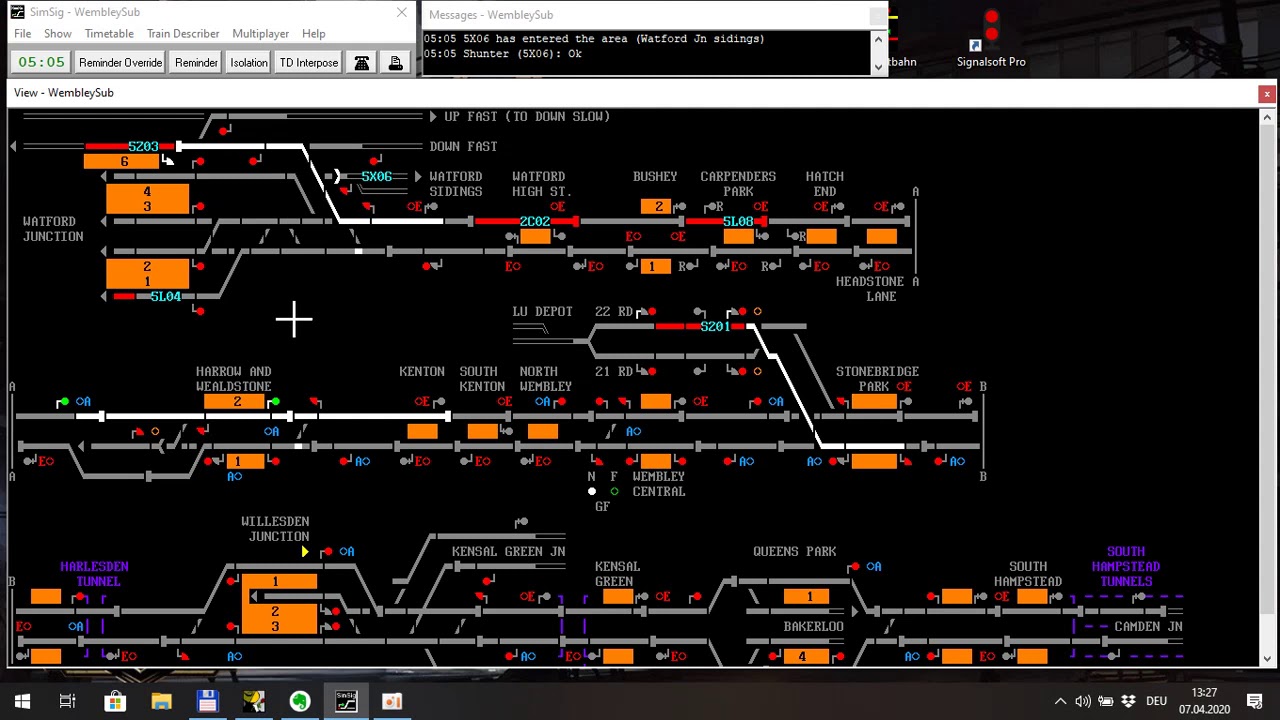Click the Isolation button

tap(249, 62)
